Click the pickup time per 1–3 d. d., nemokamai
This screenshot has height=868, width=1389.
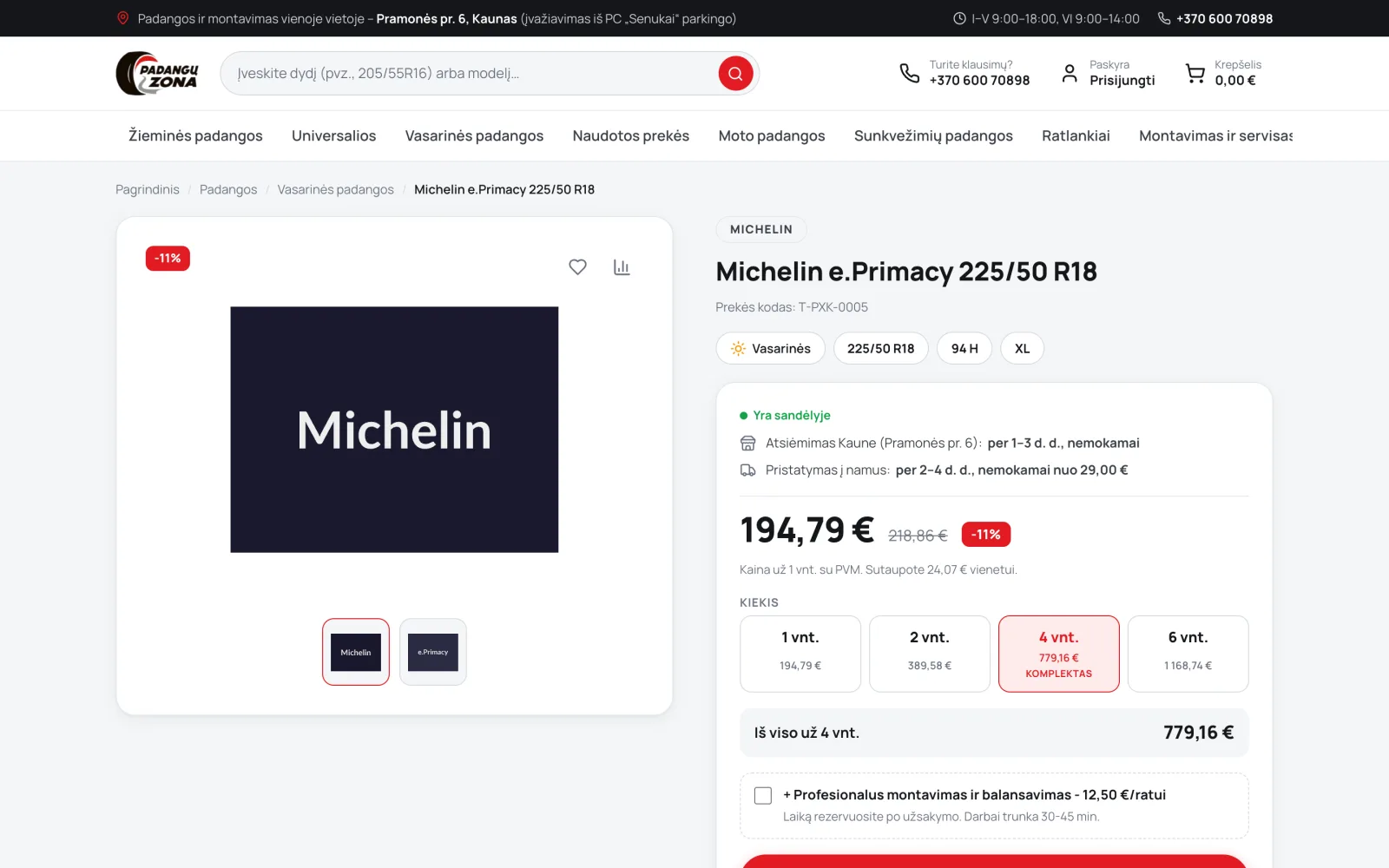click(x=1063, y=444)
